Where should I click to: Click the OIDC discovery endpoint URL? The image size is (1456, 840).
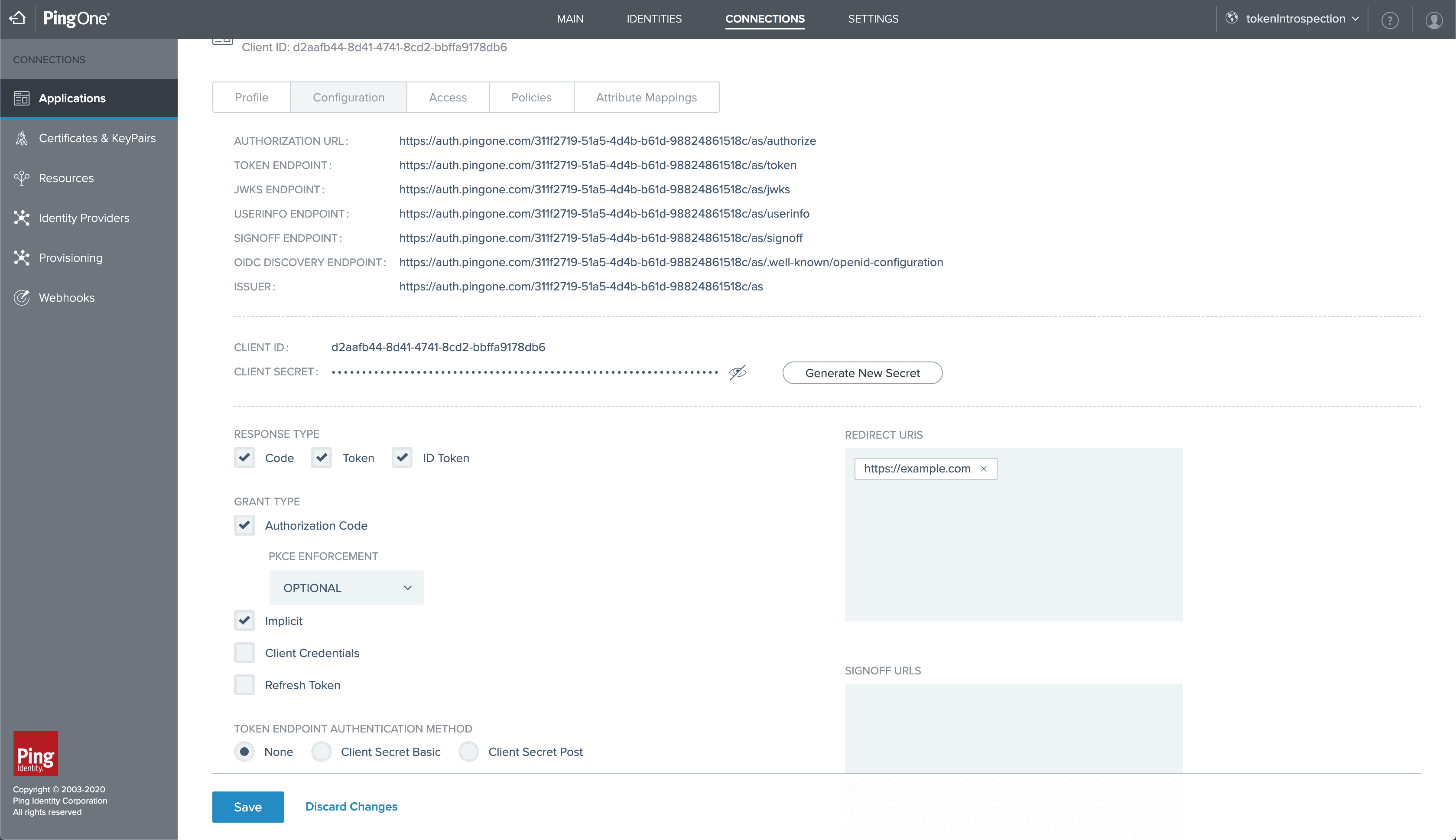tap(671, 262)
